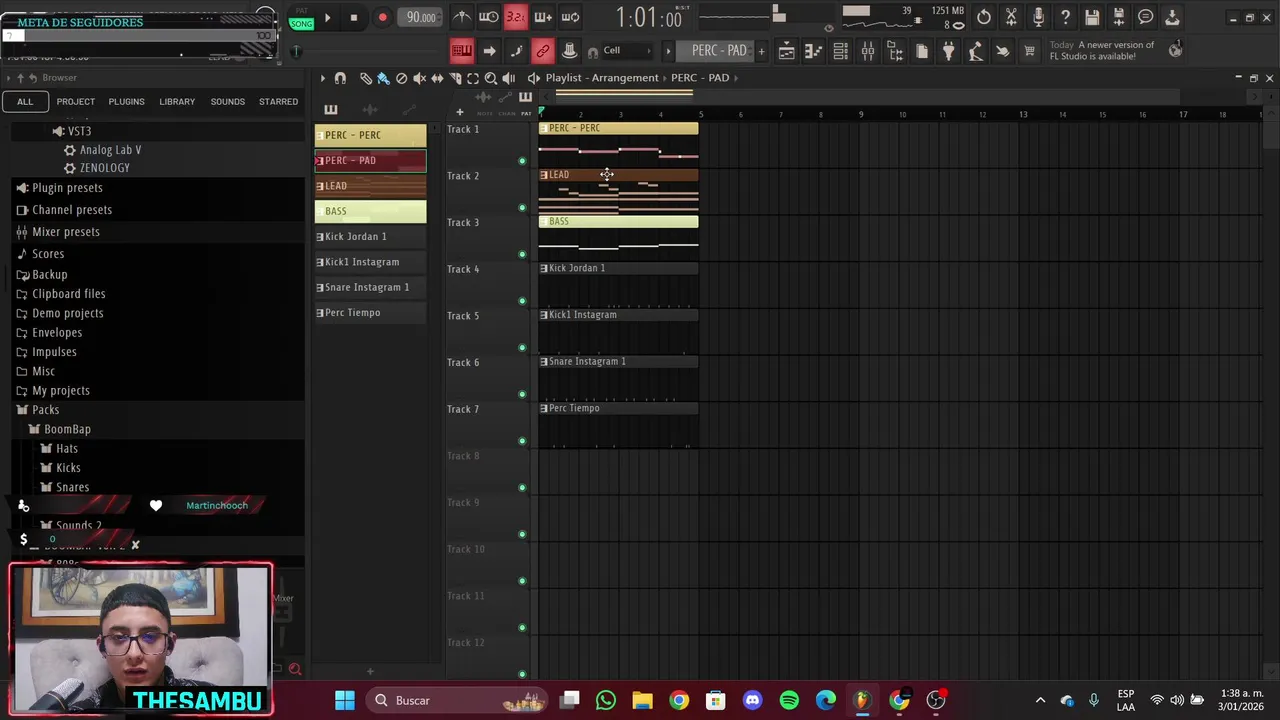
Task: Open the content library cart icon
Action: pyautogui.click(x=1029, y=51)
